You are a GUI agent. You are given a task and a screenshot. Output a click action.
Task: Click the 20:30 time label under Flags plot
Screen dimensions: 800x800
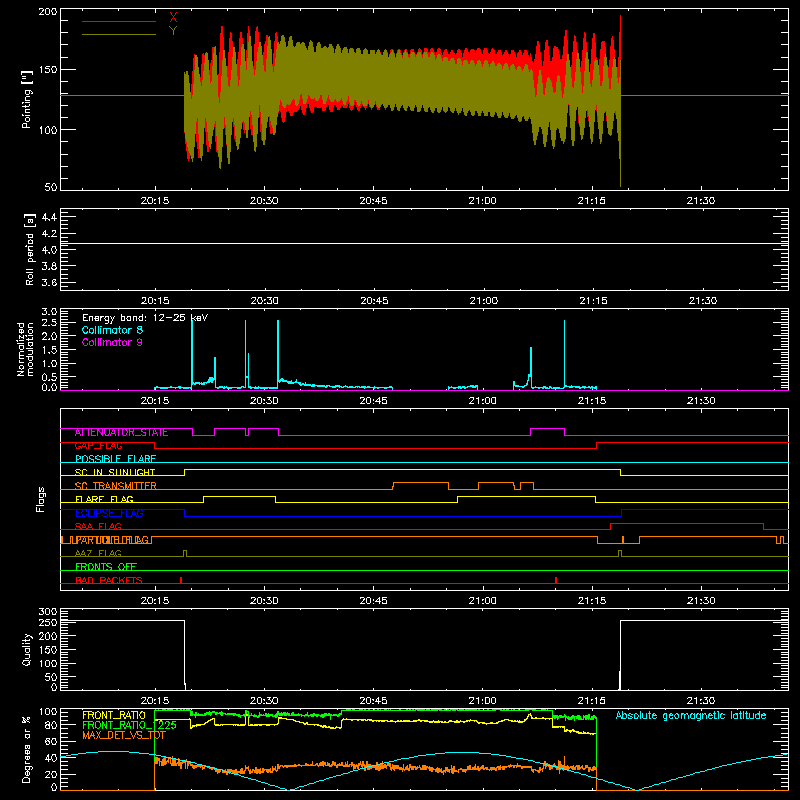pyautogui.click(x=264, y=601)
